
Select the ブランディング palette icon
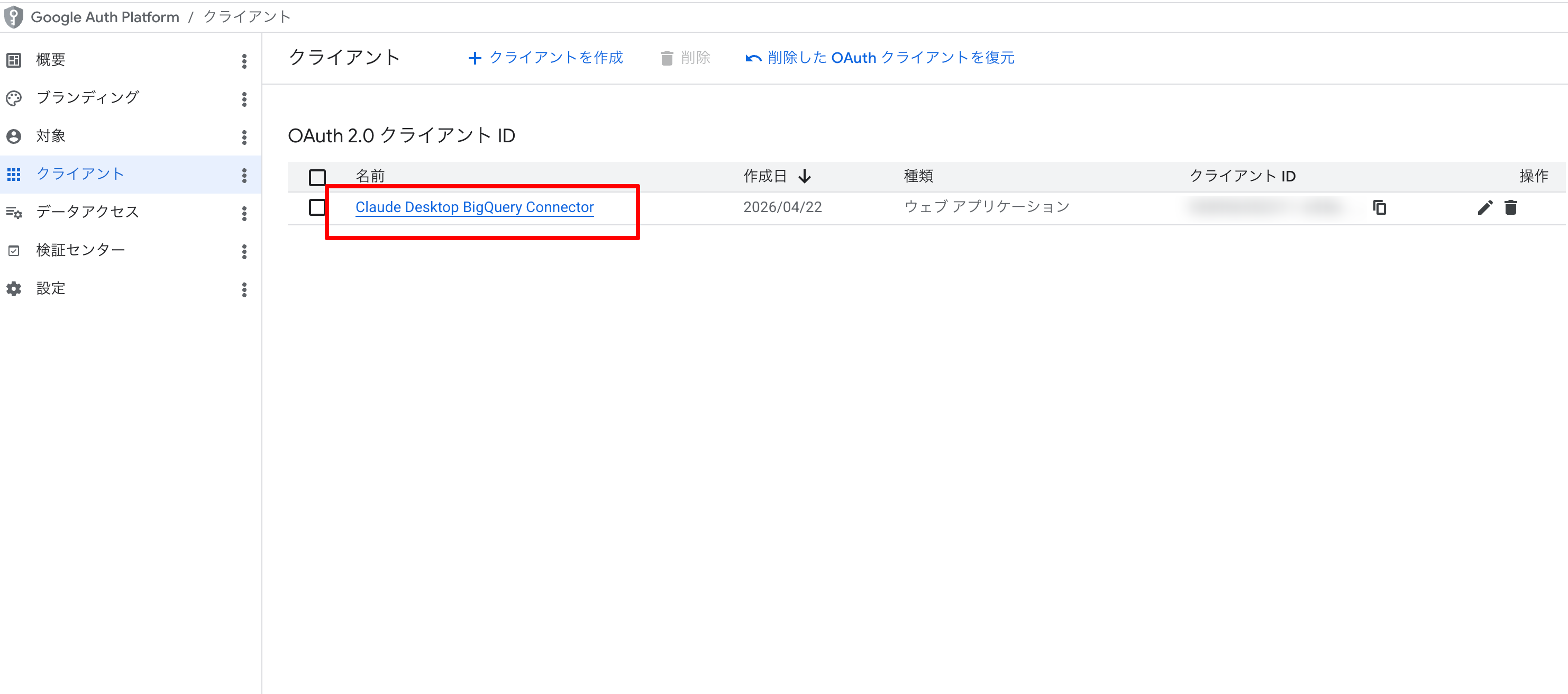coord(13,97)
